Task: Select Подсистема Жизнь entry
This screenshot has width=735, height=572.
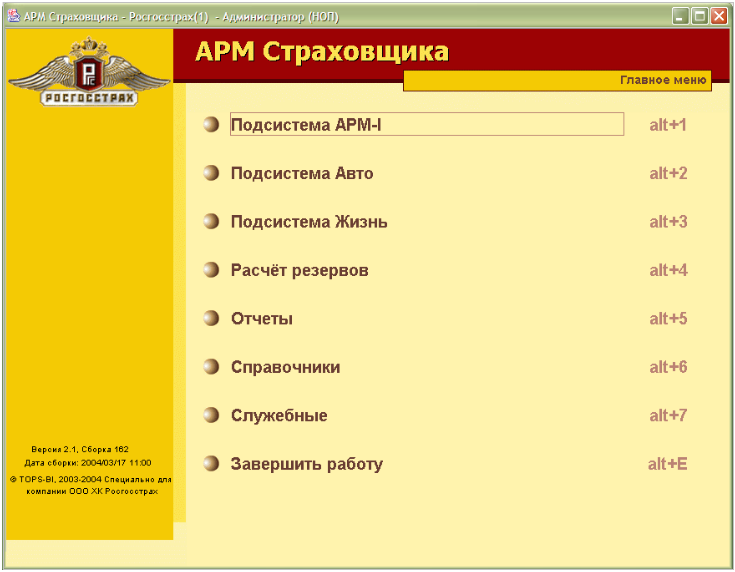Action: [x=309, y=222]
